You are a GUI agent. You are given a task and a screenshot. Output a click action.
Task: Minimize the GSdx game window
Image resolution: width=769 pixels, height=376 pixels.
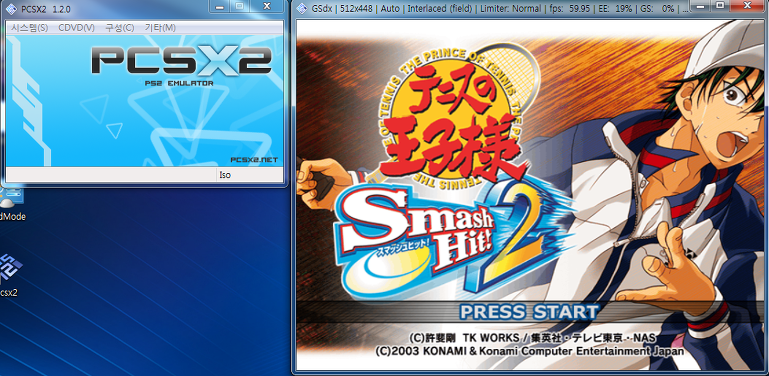701,6
